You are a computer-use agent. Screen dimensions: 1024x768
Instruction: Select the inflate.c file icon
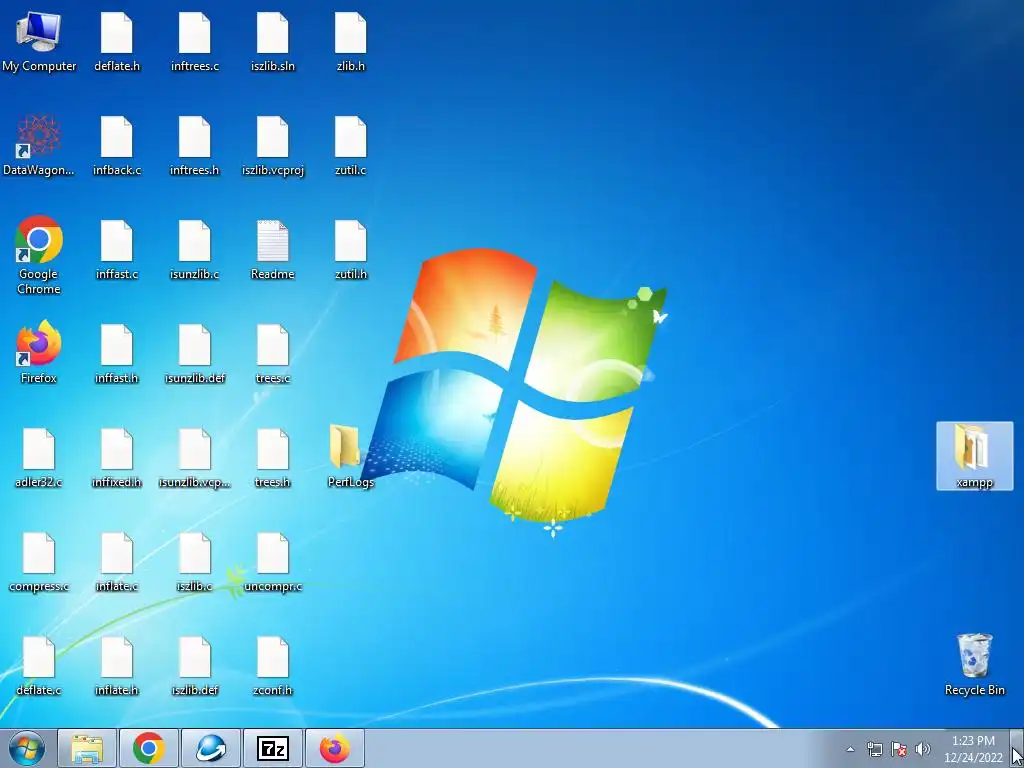point(117,562)
